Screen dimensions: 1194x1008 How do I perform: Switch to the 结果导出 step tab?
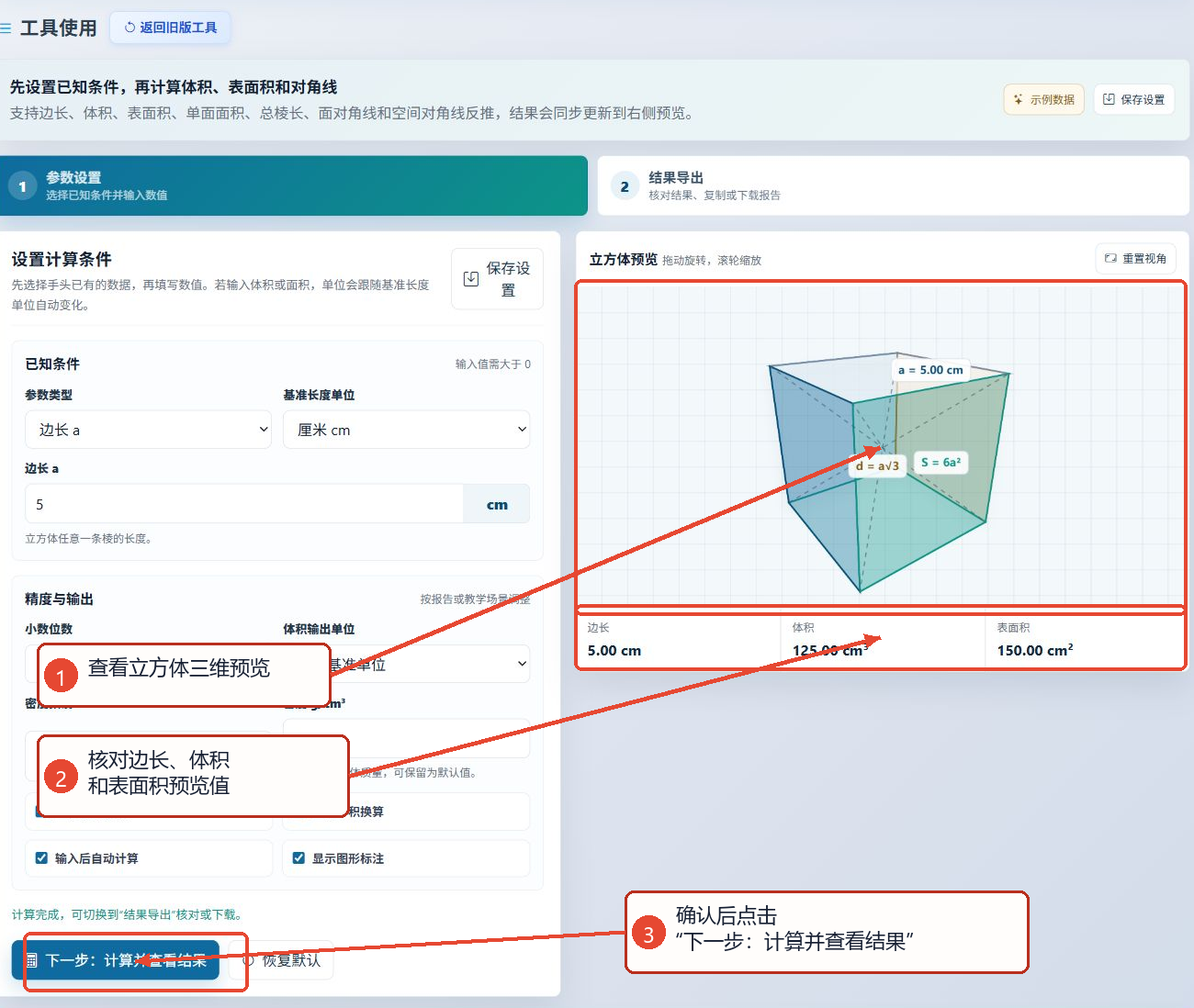(893, 185)
